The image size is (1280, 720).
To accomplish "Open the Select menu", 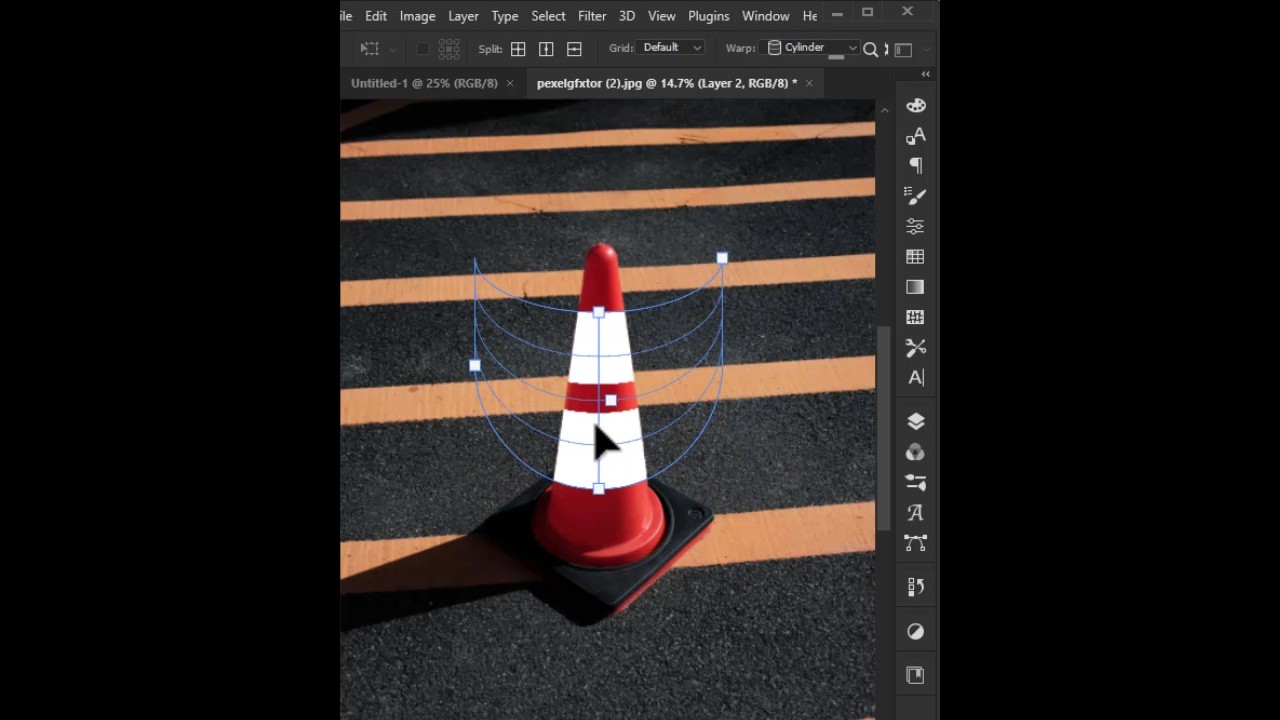I will coord(548,16).
